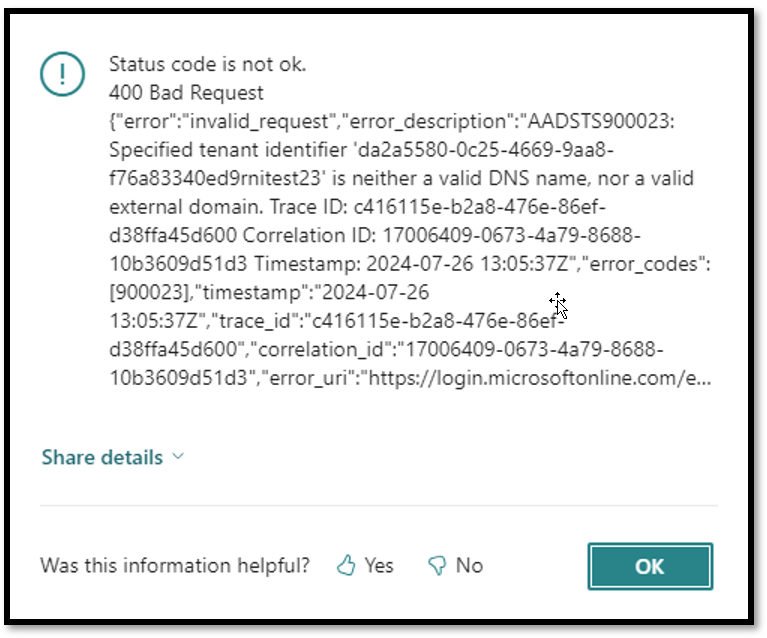The image size is (767, 638).
Task: Click the '[900023]' error codes value
Action: (x=149, y=292)
